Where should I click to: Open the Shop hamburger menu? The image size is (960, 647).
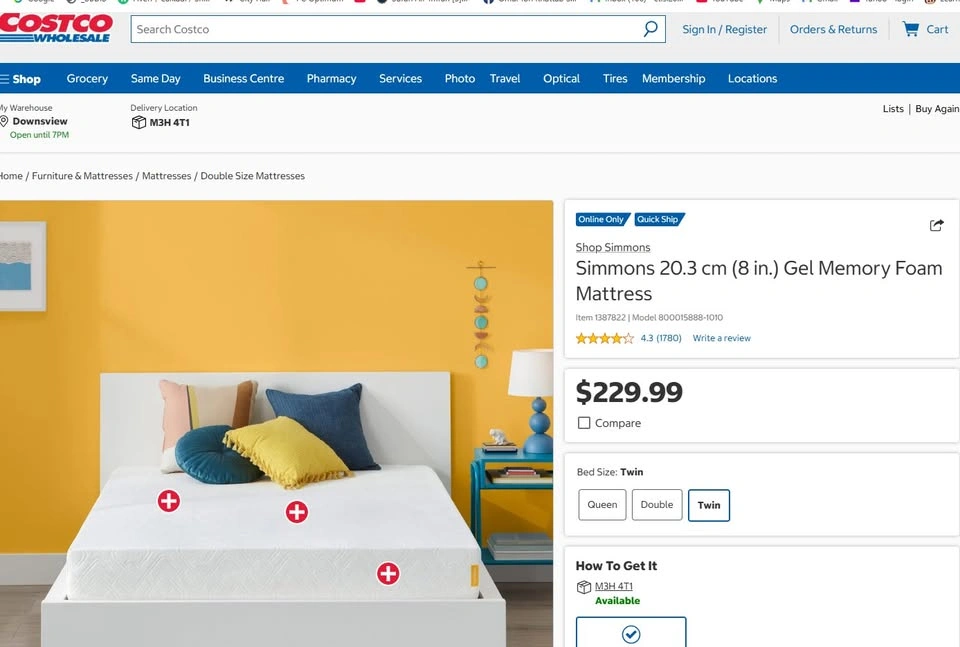[20, 79]
